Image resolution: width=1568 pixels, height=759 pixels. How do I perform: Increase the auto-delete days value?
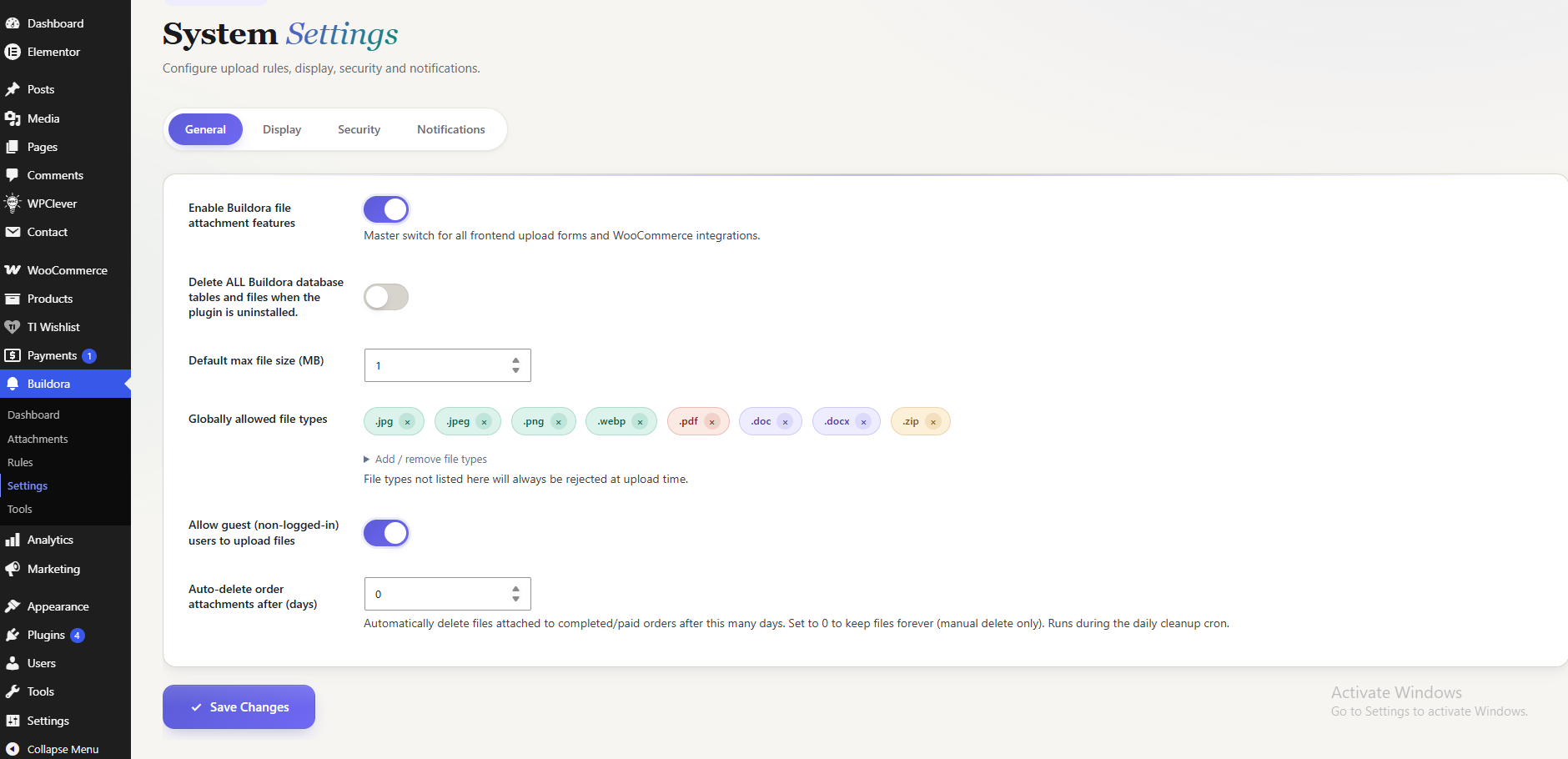click(x=515, y=589)
